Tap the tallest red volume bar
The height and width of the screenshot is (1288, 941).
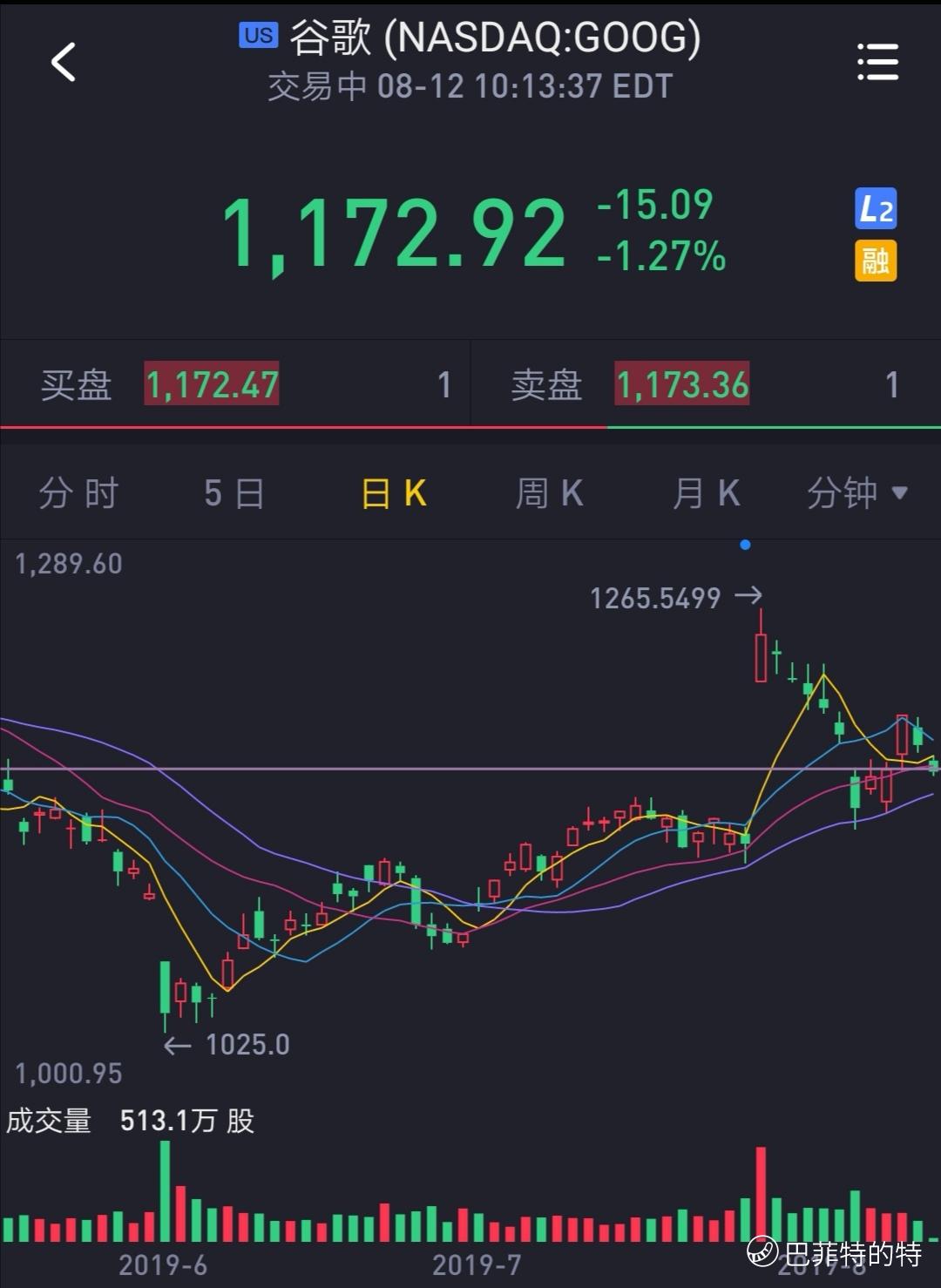pyautogui.click(x=761, y=1194)
